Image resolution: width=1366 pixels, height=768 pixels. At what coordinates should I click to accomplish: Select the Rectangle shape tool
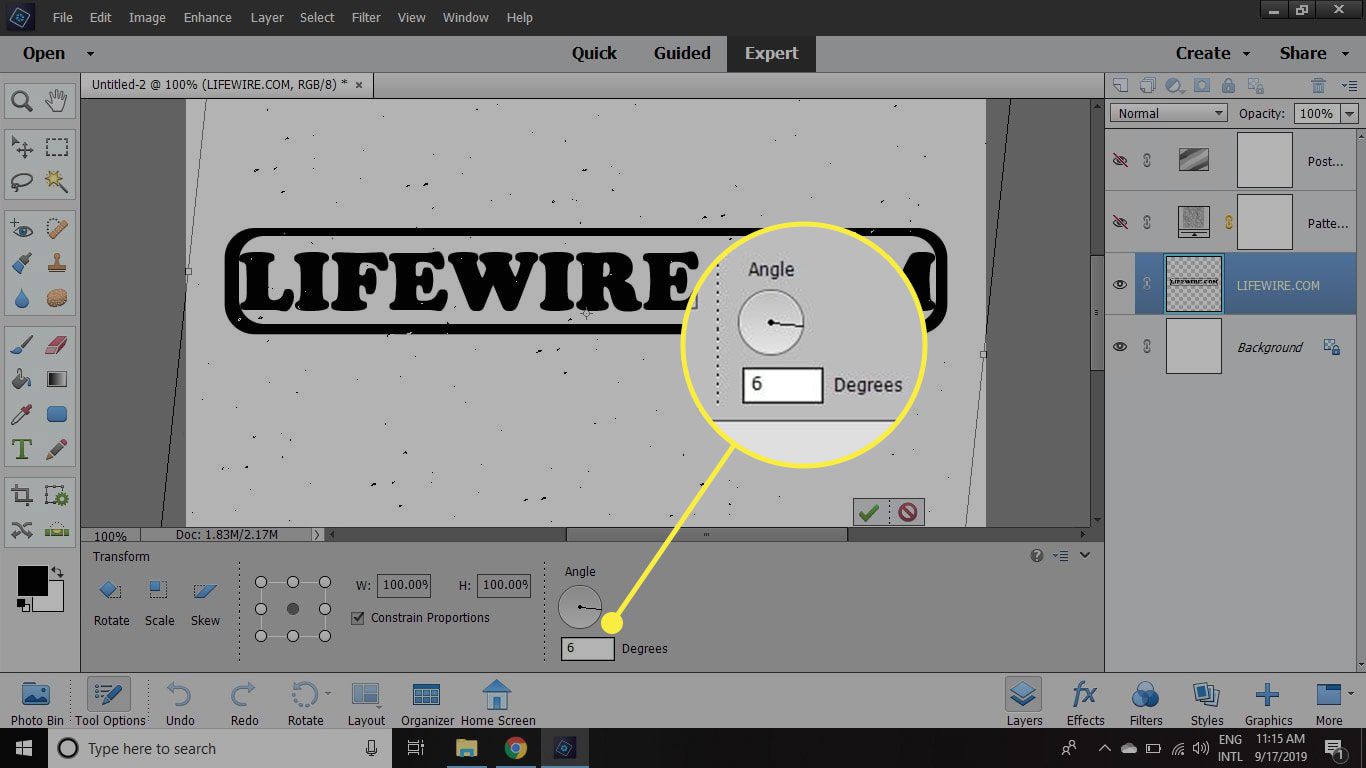(x=57, y=414)
